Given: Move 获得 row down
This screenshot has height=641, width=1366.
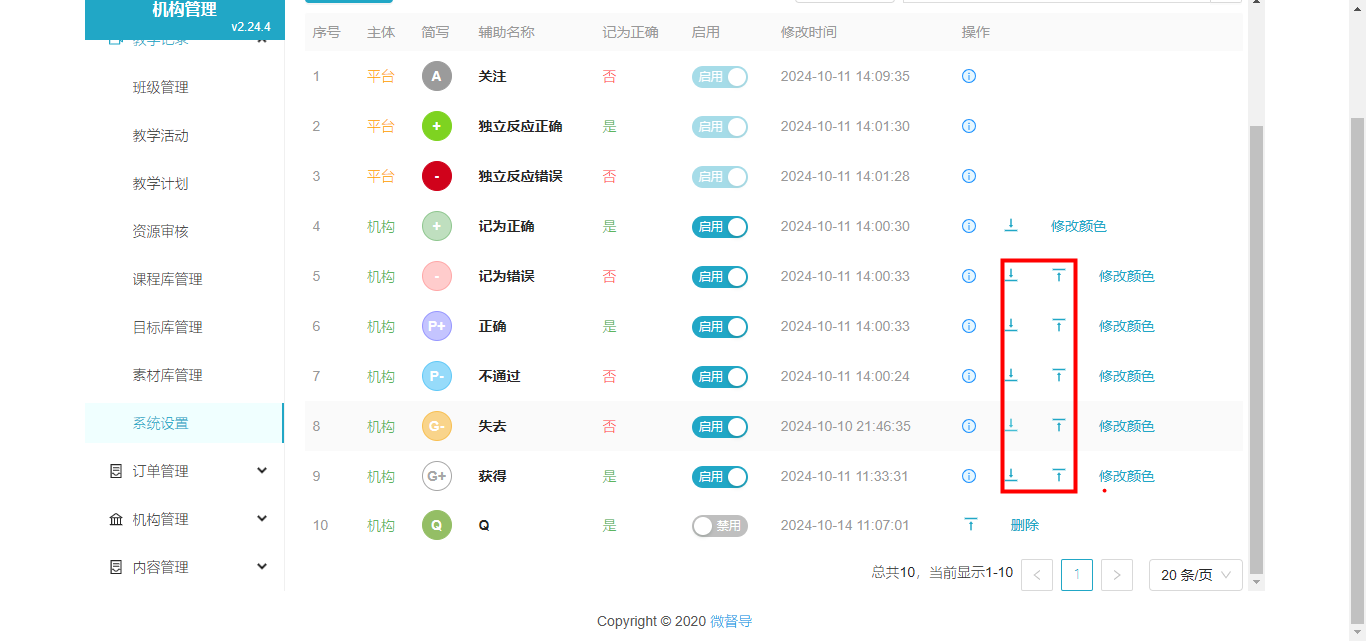Looking at the screenshot, I should 1011,475.
